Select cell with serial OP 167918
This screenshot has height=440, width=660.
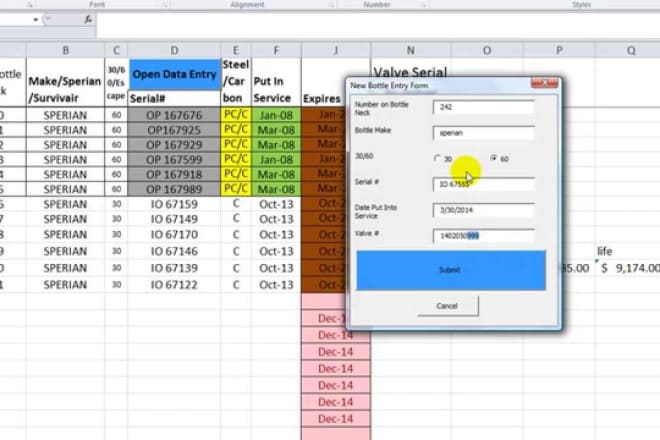(x=174, y=174)
